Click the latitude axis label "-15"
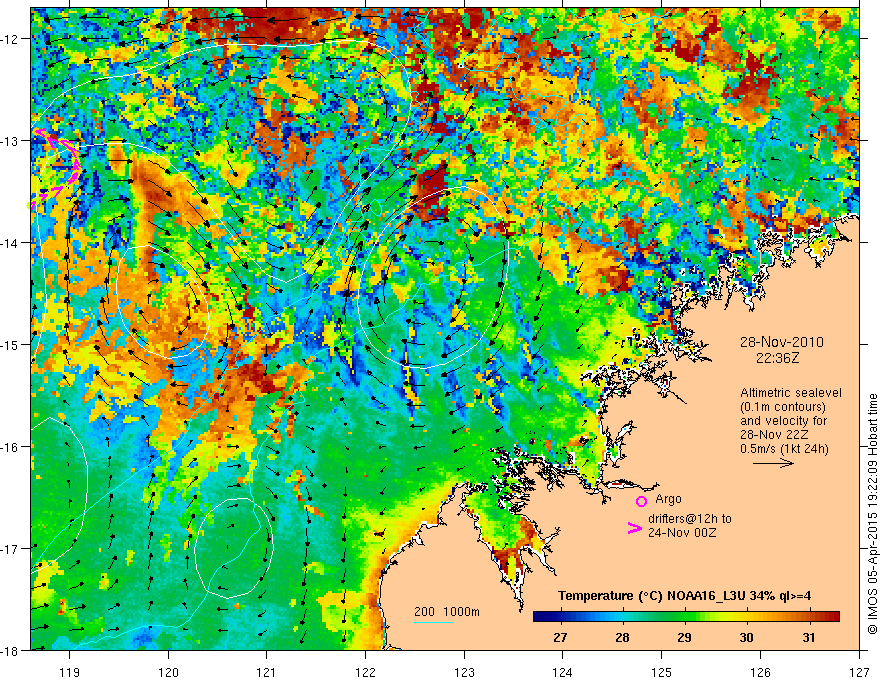Viewport: 880px width, 680px height. [x=10, y=344]
